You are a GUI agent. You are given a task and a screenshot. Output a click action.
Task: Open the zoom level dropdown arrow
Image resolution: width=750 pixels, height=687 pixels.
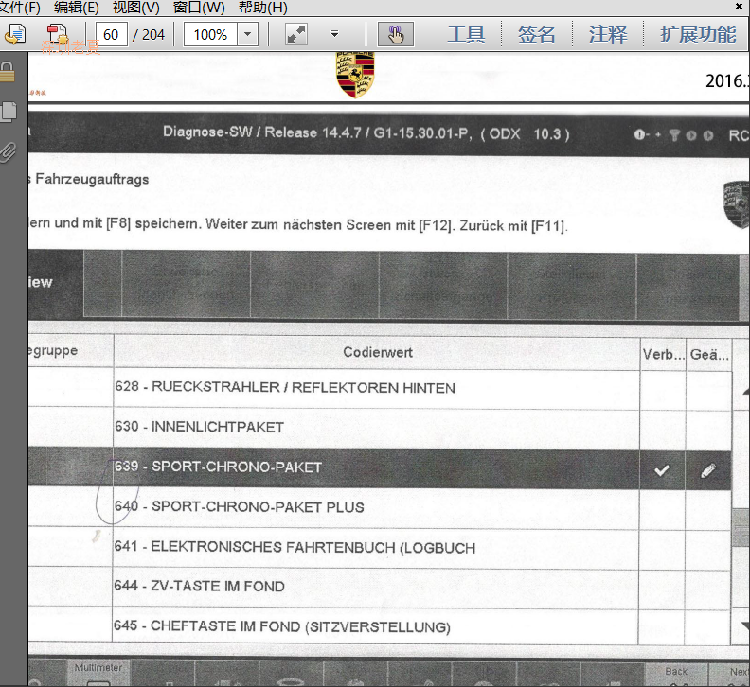[x=248, y=34]
